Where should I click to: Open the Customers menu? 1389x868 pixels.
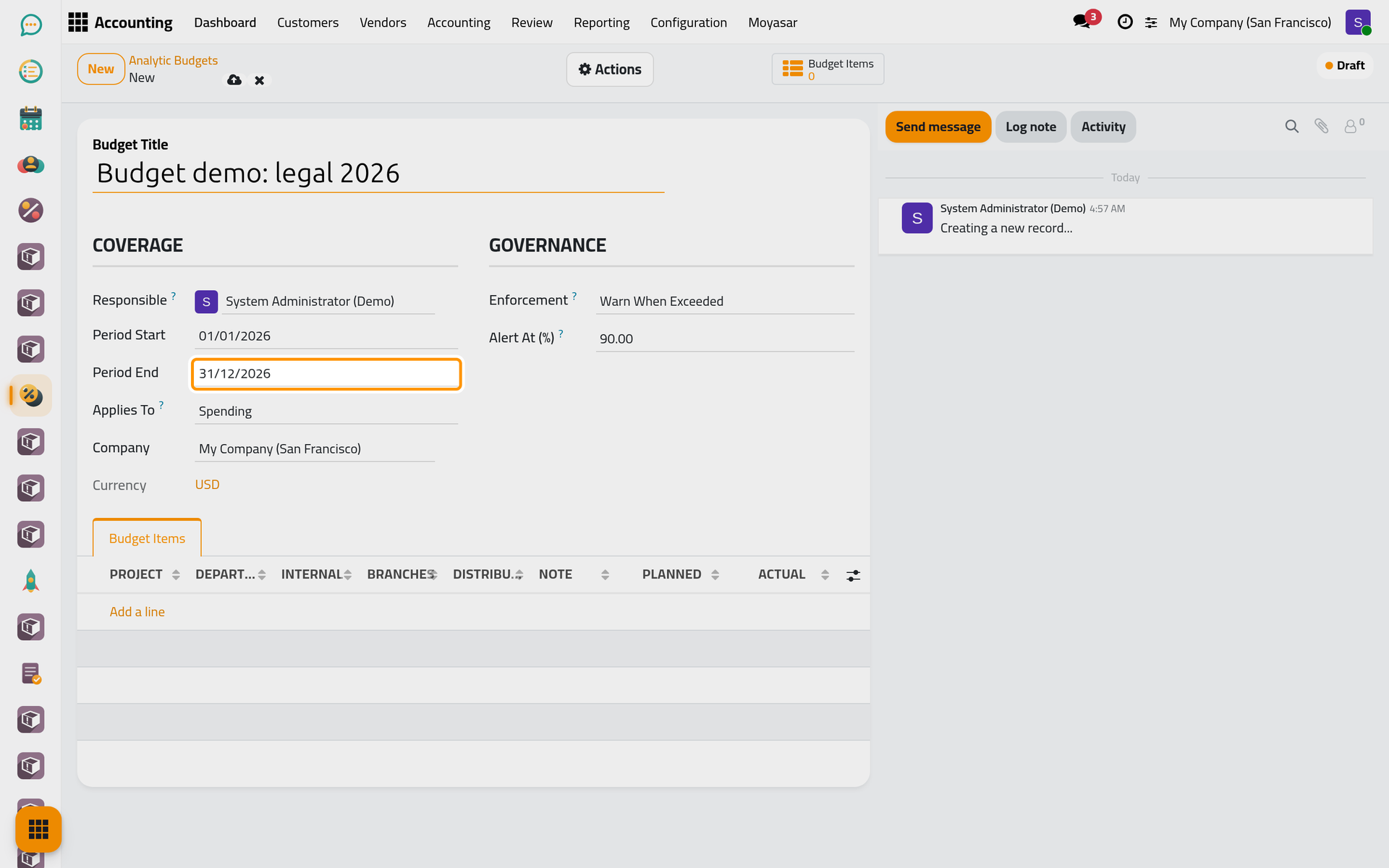(x=307, y=22)
